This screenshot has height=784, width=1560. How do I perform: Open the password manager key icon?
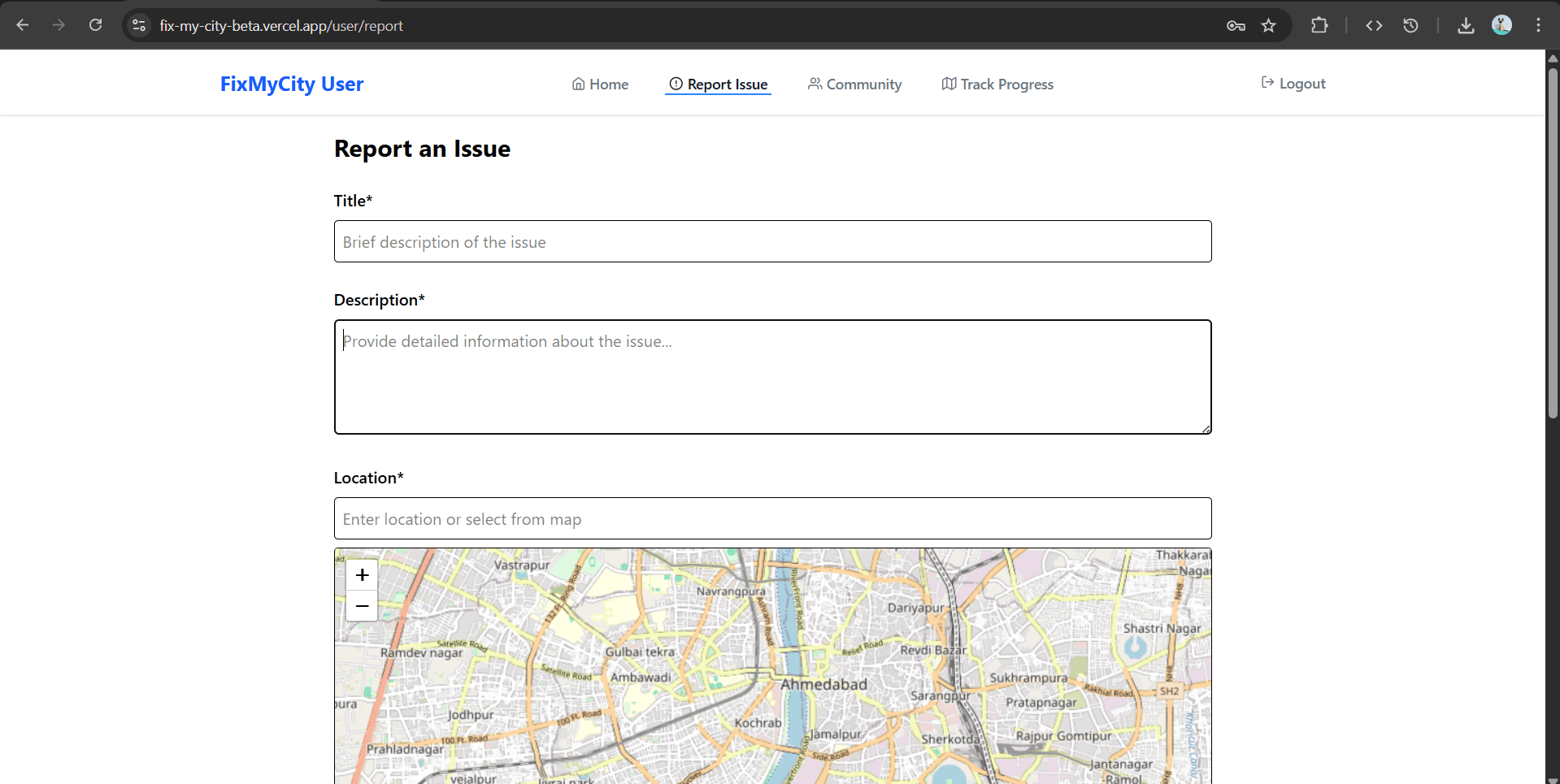pos(1236,26)
